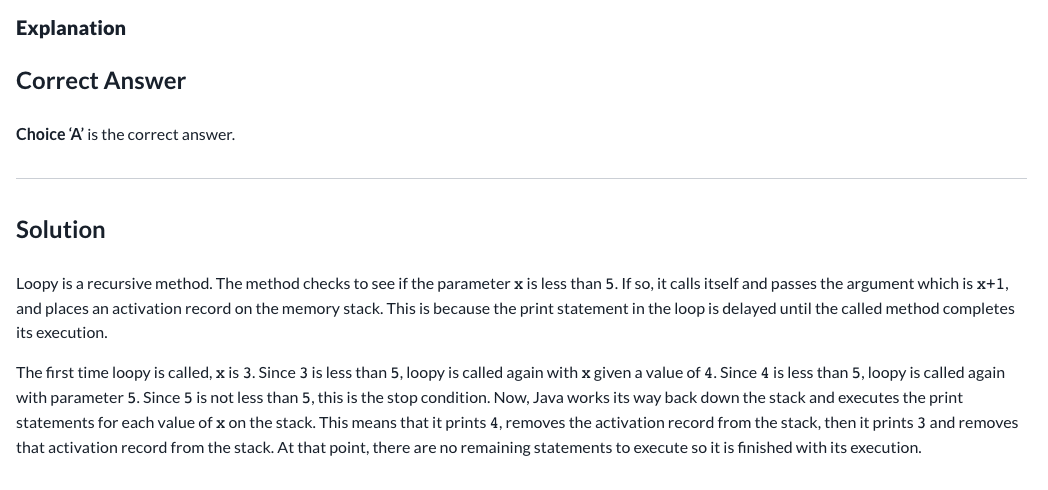Click the monospace x+1 code text
Screen dimensions: 1048x490
pos(991,283)
